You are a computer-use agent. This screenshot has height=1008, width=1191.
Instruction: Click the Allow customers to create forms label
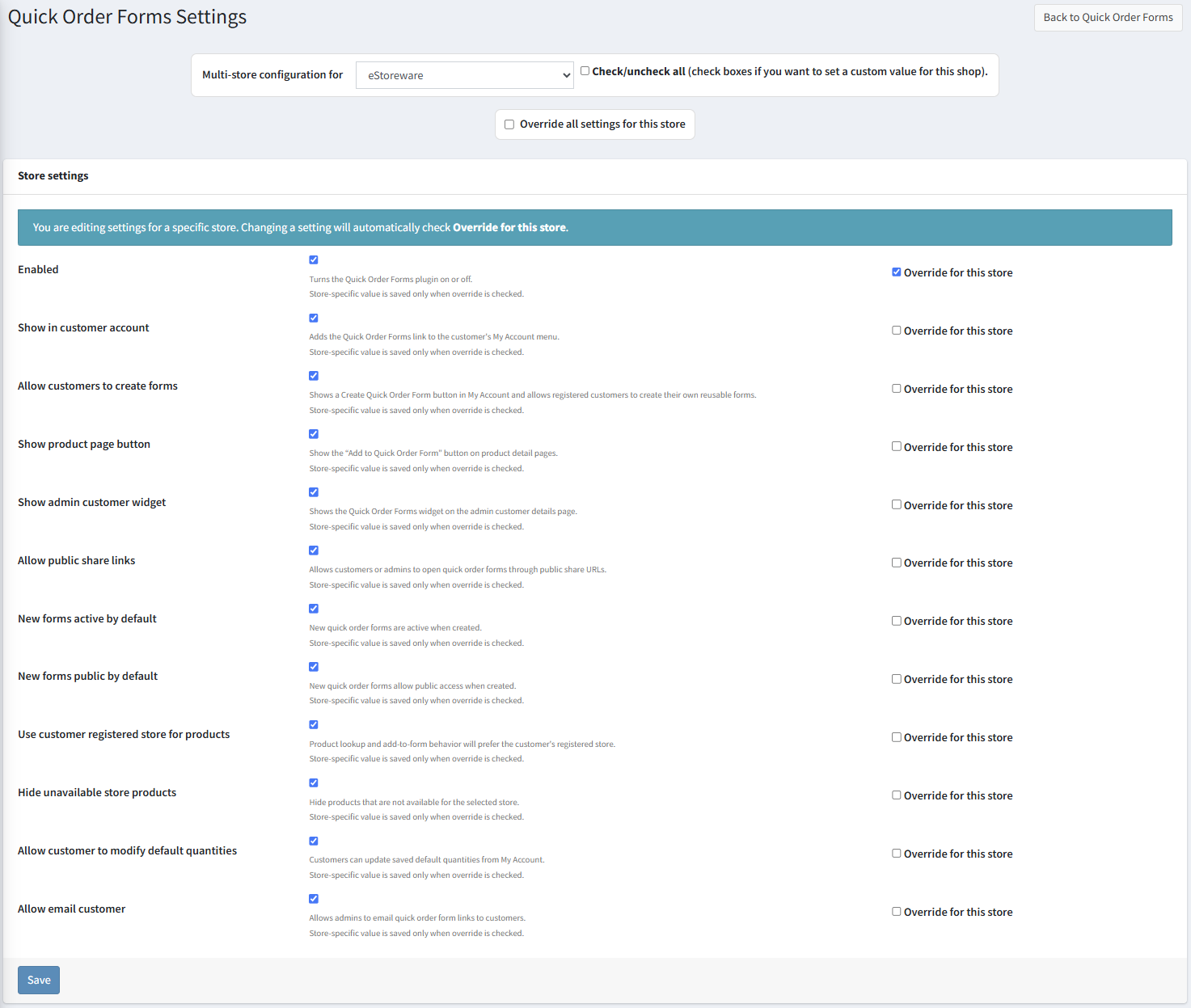point(98,386)
